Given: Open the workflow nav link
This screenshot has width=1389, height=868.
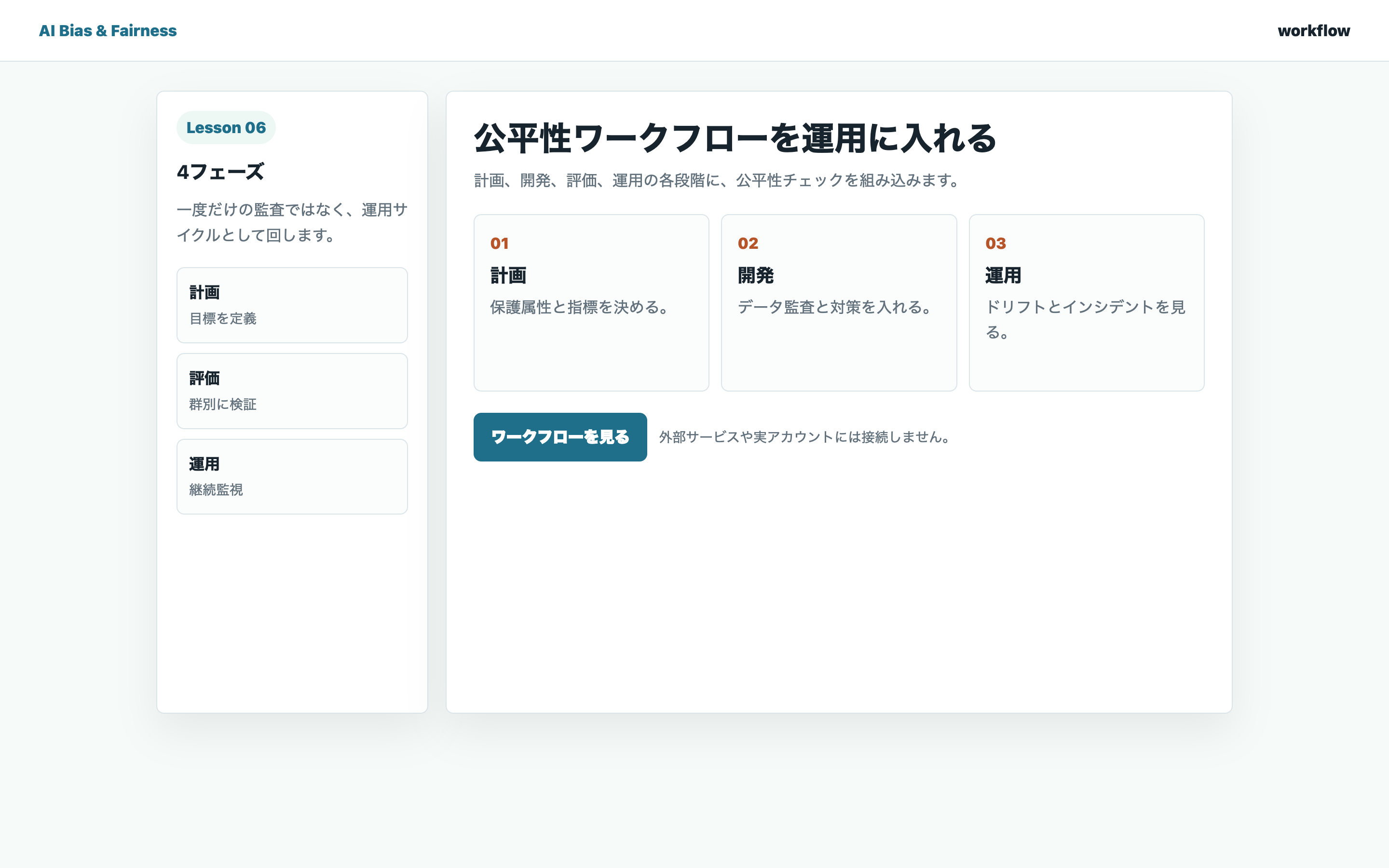Looking at the screenshot, I should click(x=1313, y=30).
